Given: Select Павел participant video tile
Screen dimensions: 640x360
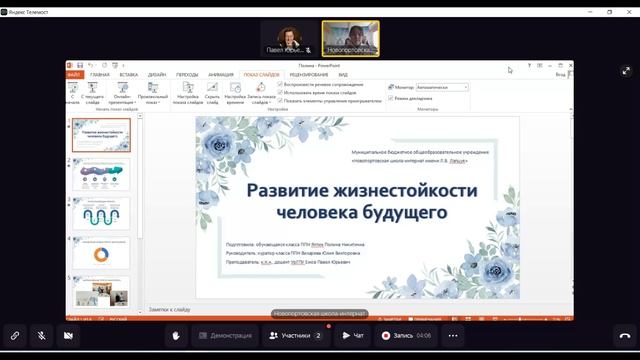Looking at the screenshot, I should pyautogui.click(x=289, y=39).
